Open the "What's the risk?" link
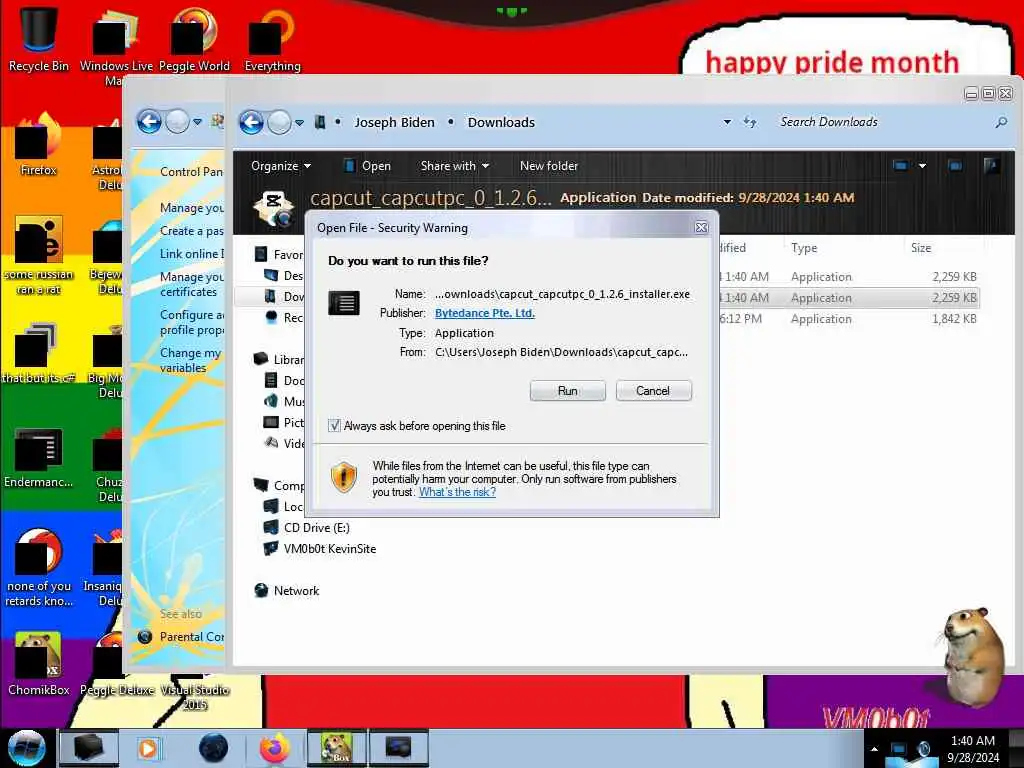This screenshot has width=1024, height=768. [x=457, y=492]
